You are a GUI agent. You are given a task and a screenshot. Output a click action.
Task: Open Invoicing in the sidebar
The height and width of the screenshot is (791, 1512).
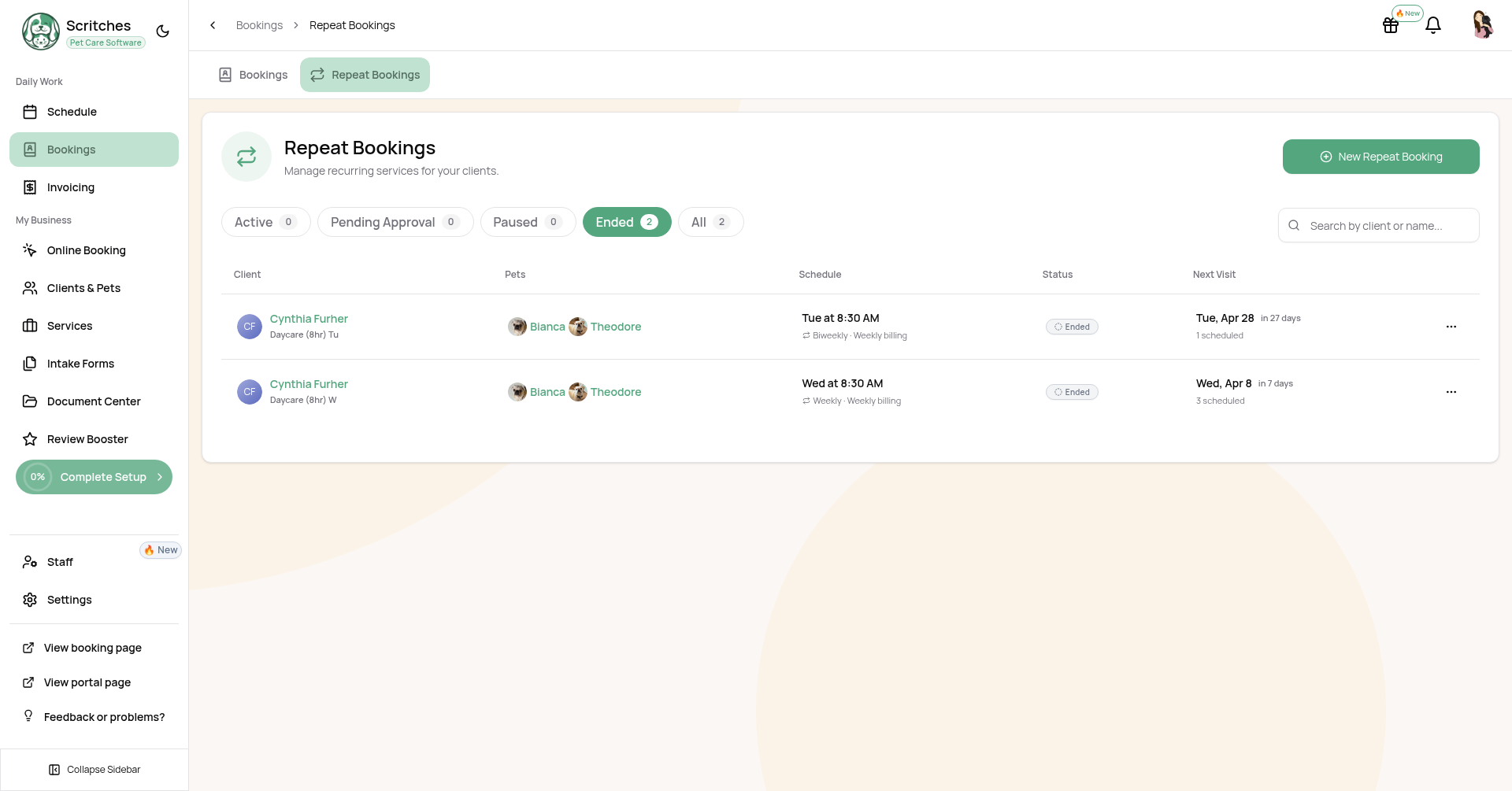tap(71, 187)
